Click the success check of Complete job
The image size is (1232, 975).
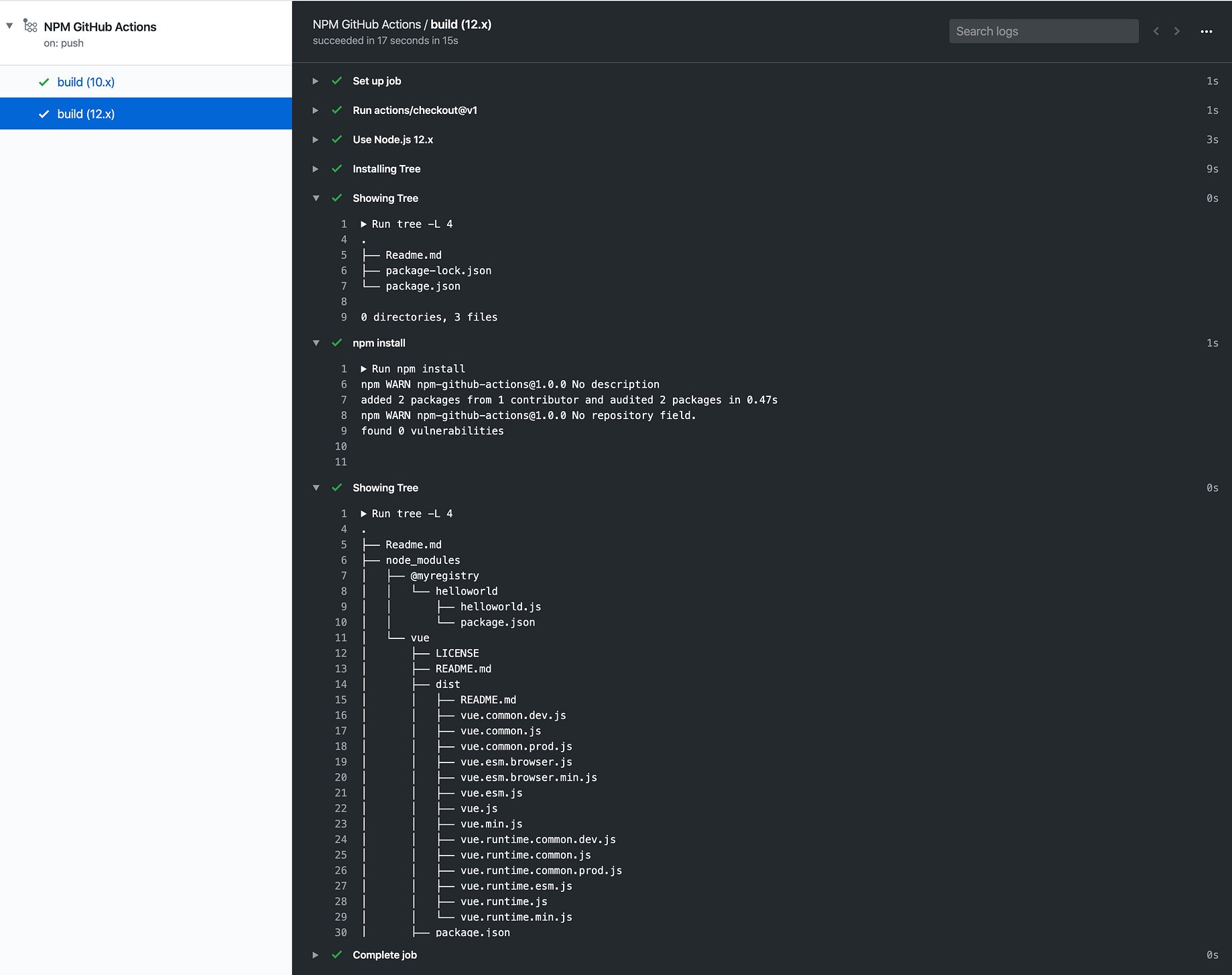click(x=337, y=955)
